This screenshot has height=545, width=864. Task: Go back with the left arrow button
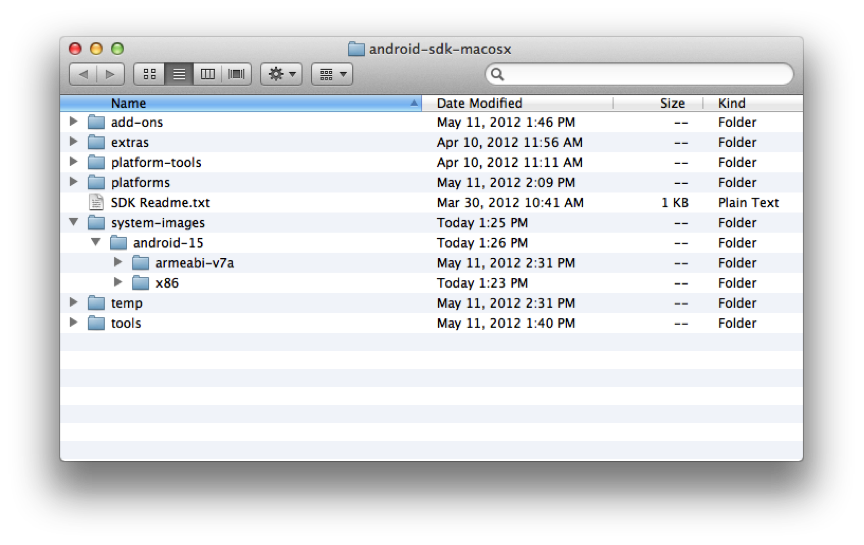coord(84,74)
